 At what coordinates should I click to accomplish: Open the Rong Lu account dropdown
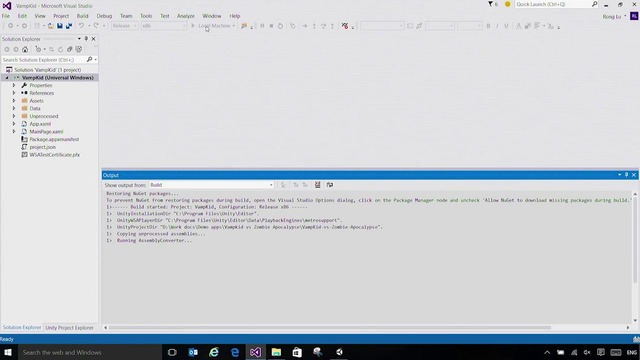tap(625, 16)
